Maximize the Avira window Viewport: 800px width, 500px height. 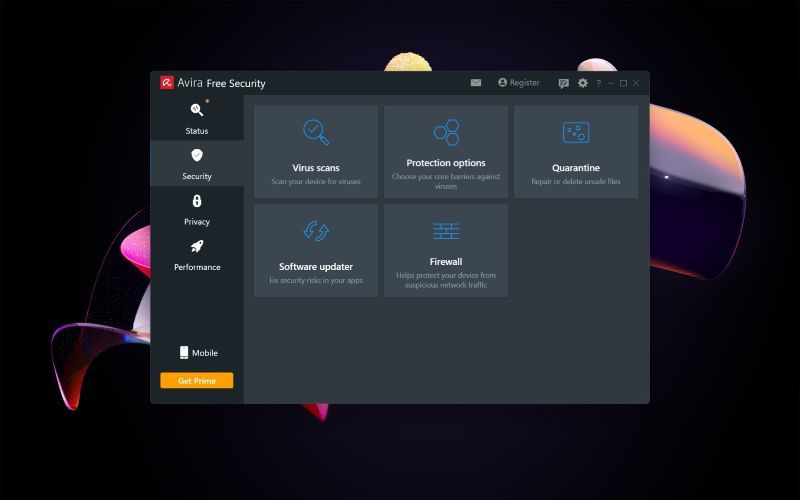coord(623,83)
